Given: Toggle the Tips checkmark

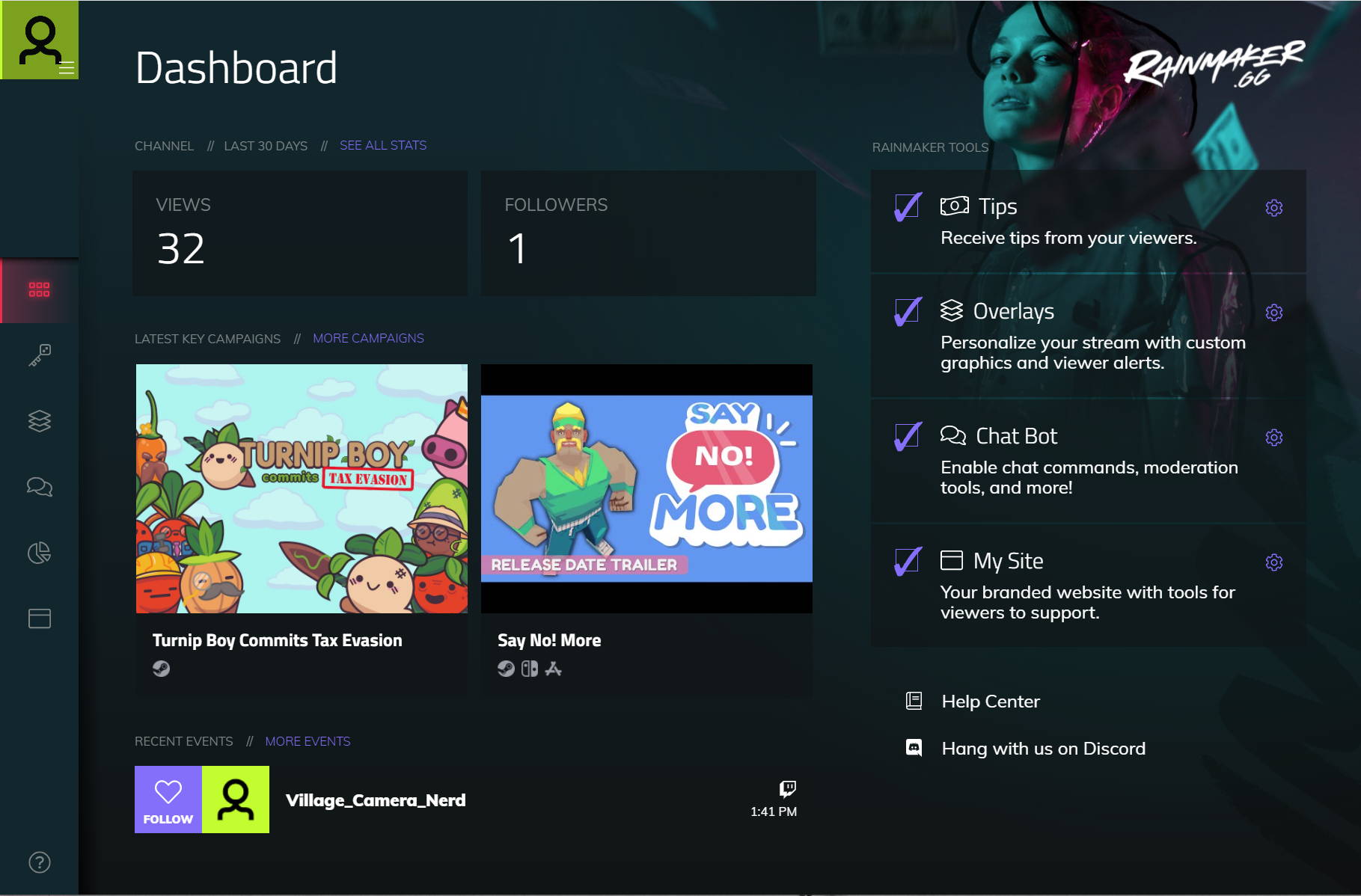Looking at the screenshot, I should [x=908, y=207].
